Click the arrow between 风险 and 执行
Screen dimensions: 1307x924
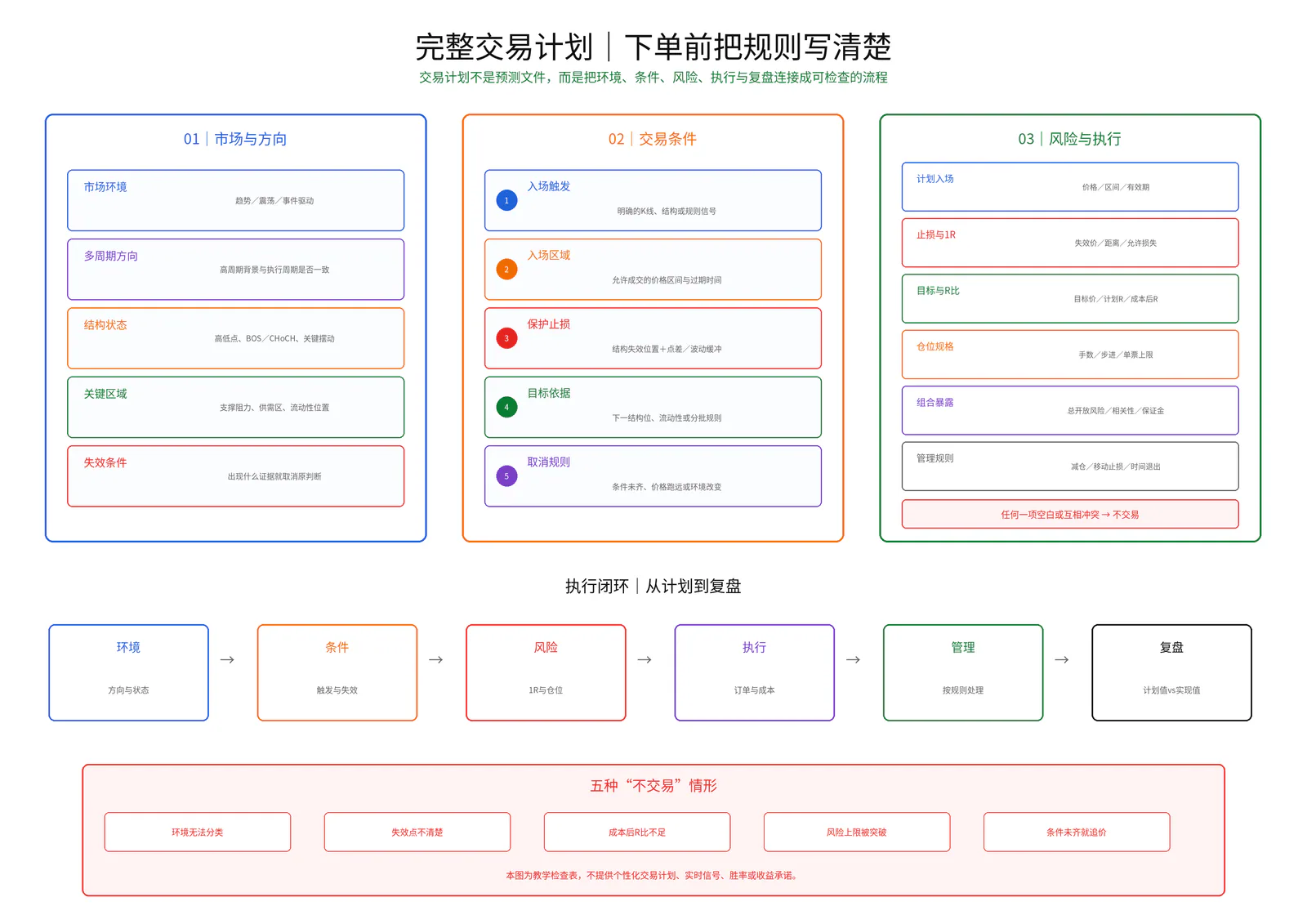click(645, 659)
